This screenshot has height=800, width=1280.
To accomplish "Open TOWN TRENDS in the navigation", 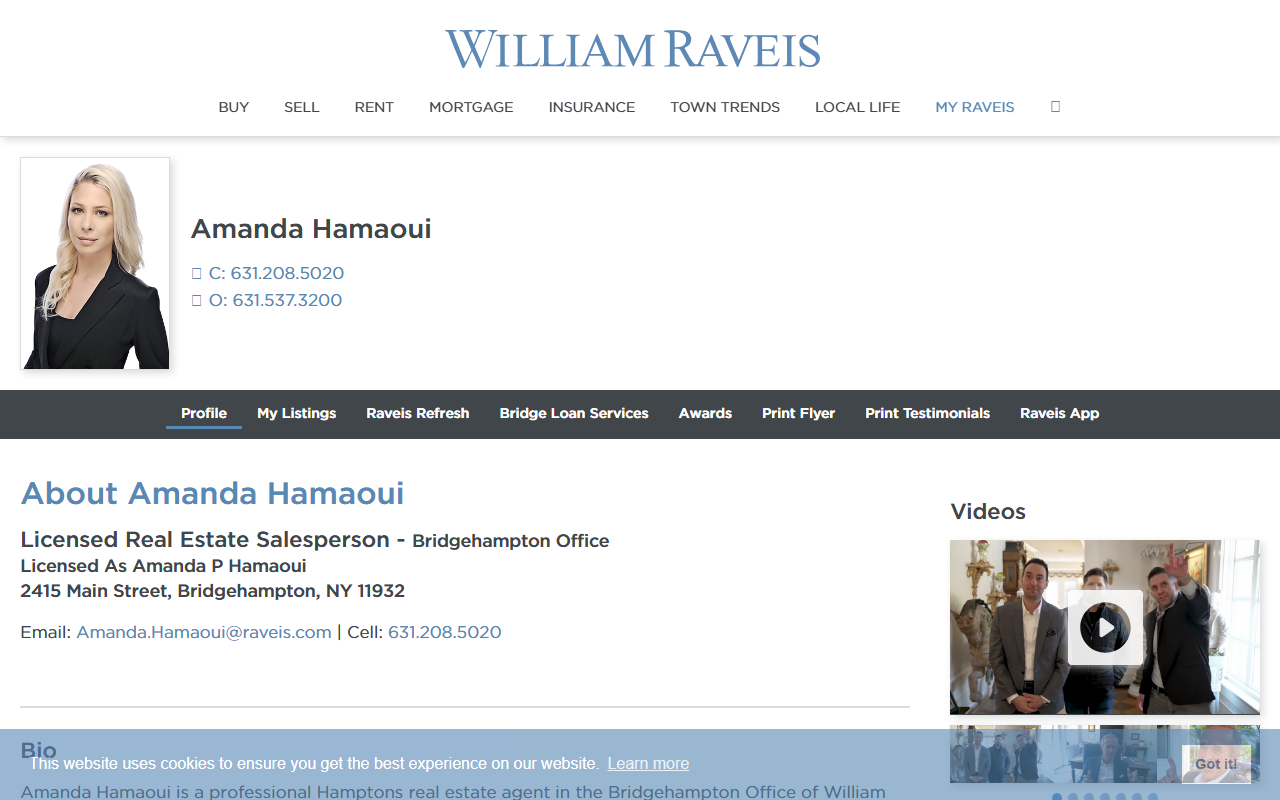I will (x=725, y=107).
